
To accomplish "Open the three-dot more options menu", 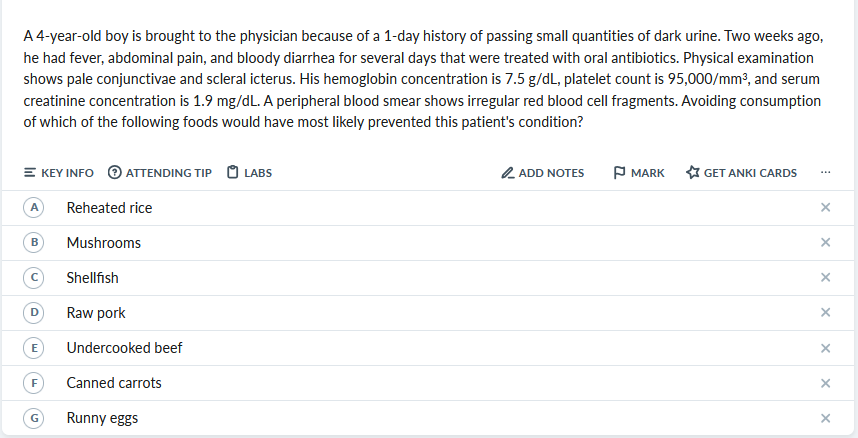I will coord(825,173).
